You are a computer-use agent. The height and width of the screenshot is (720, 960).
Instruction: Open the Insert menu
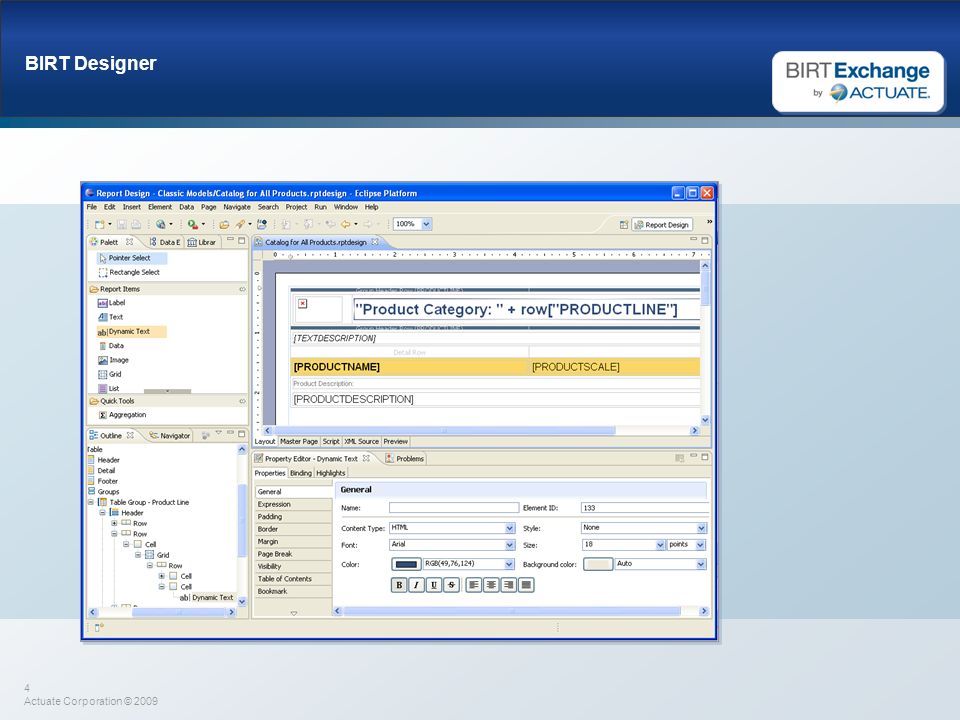click(132, 208)
